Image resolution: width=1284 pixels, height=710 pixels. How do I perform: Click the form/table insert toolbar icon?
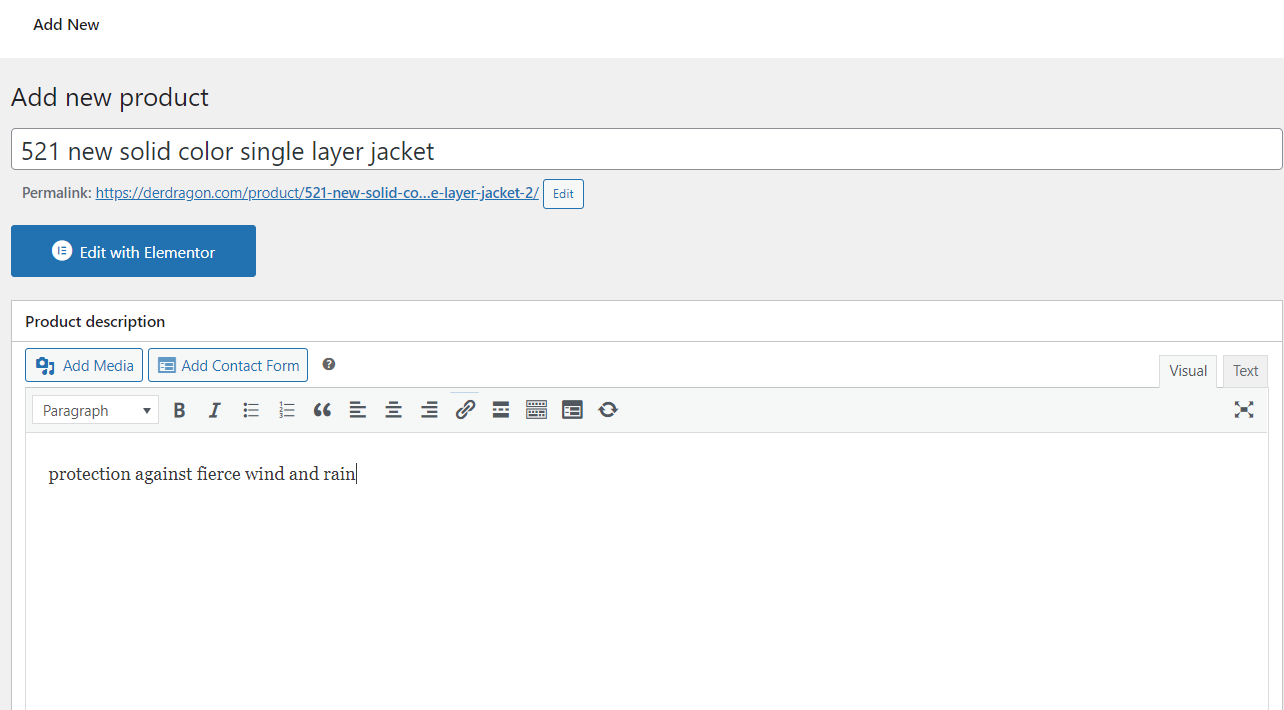click(572, 410)
